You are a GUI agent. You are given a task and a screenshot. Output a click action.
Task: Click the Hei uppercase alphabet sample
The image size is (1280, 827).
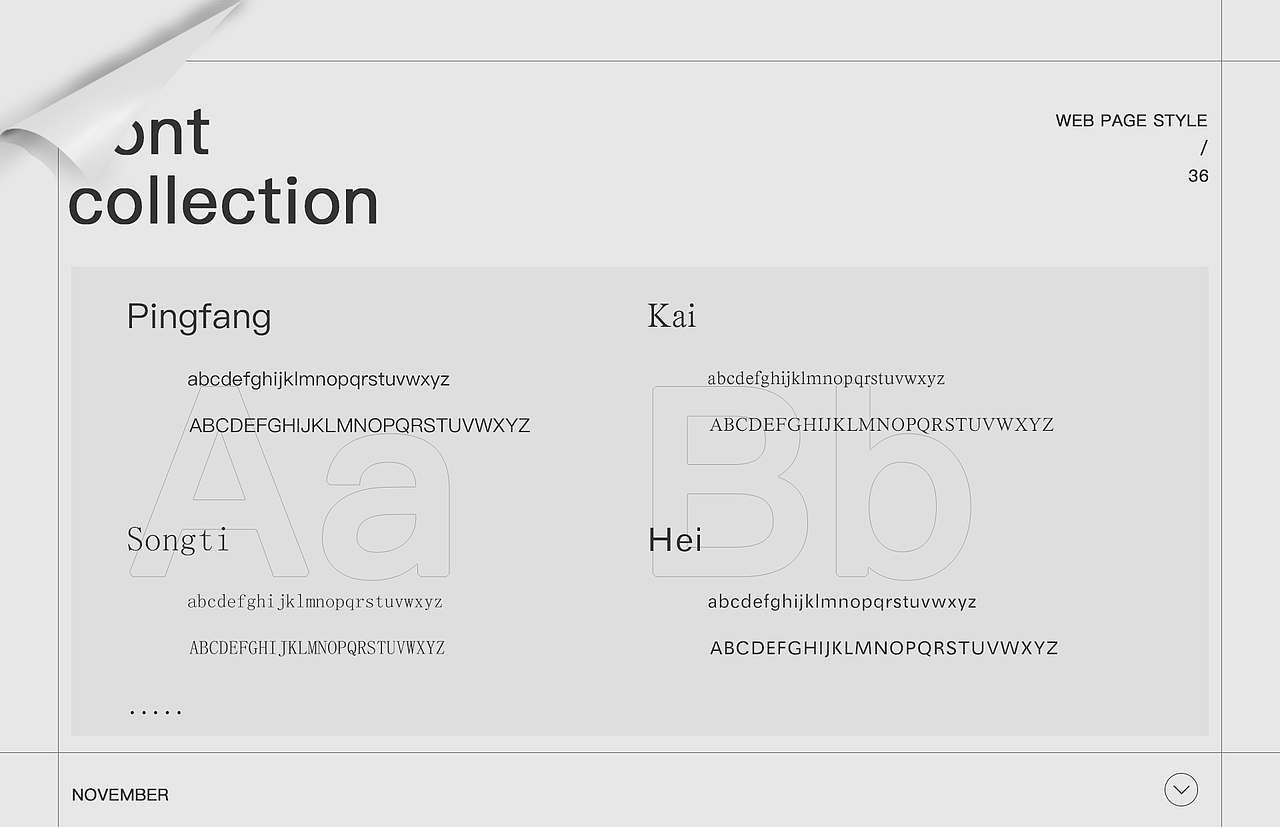(x=884, y=648)
